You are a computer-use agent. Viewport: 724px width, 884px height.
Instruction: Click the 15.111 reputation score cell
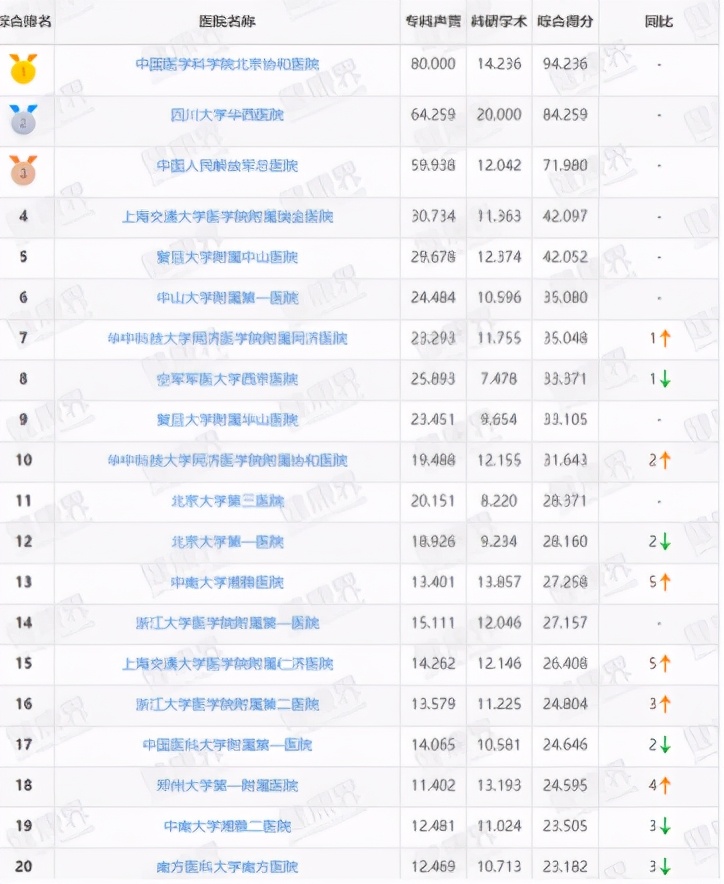click(x=433, y=622)
